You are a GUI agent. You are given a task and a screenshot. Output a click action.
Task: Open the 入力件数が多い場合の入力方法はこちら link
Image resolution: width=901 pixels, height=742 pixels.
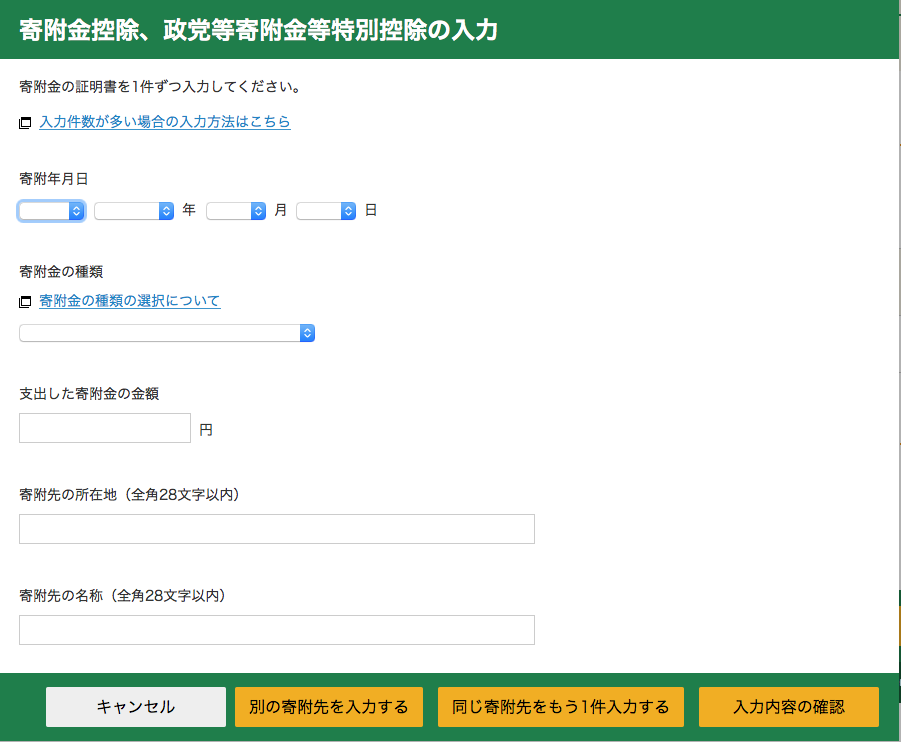click(165, 122)
